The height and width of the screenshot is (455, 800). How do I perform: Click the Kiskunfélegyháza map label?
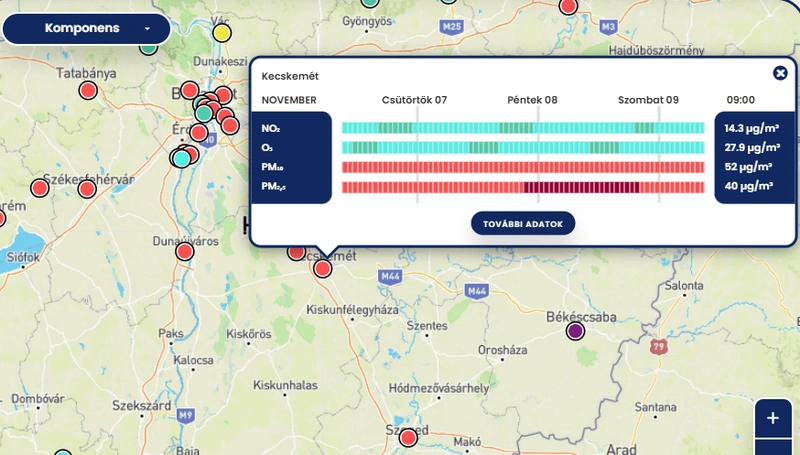point(352,310)
